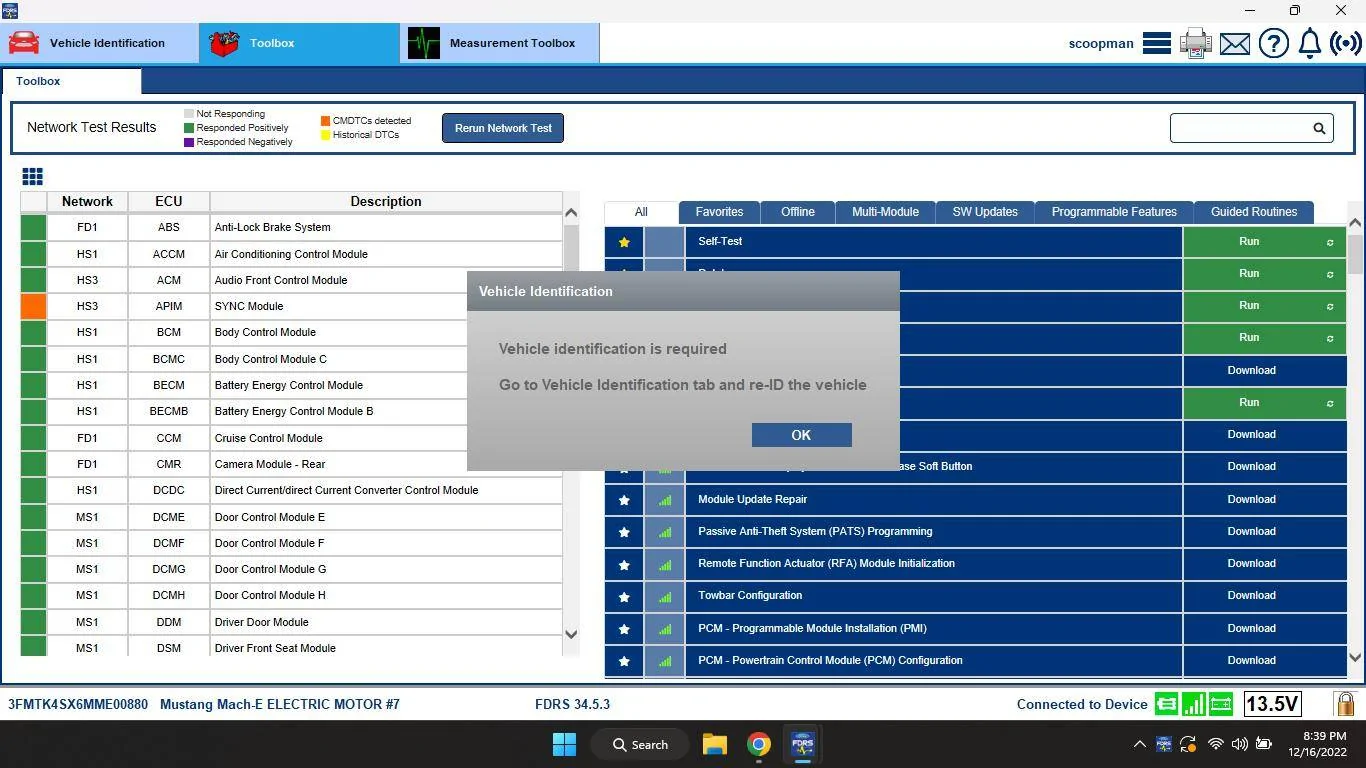
Task: Toggle the favorite star for Module Update Repair
Action: click(624, 500)
